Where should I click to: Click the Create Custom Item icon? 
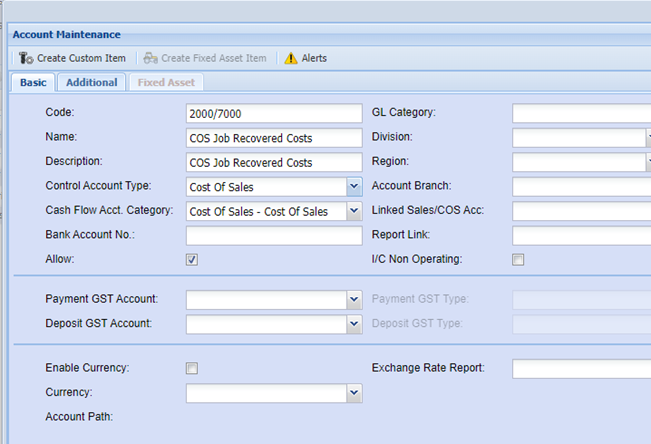point(26,58)
